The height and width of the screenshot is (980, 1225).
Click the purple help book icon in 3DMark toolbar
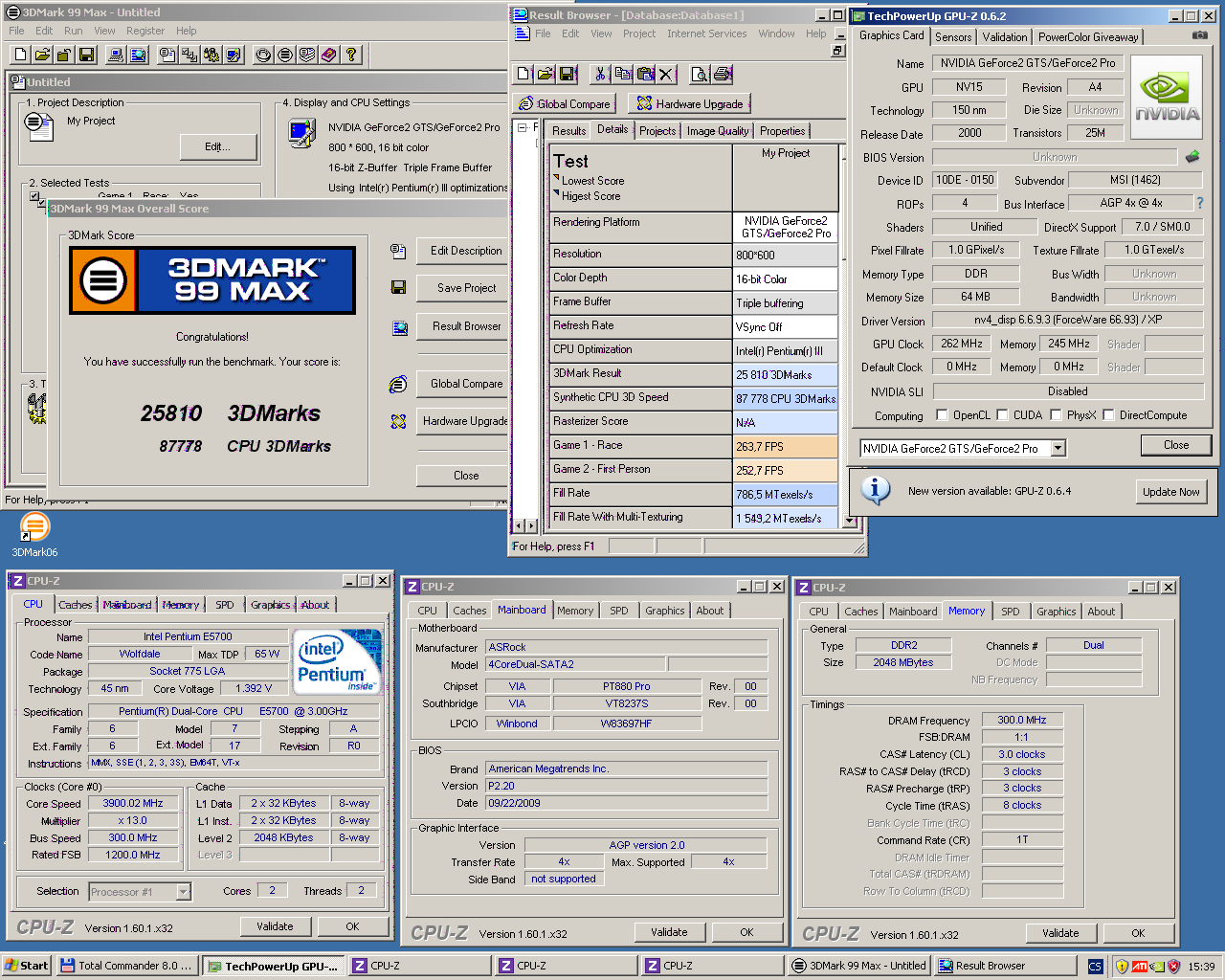tap(328, 56)
